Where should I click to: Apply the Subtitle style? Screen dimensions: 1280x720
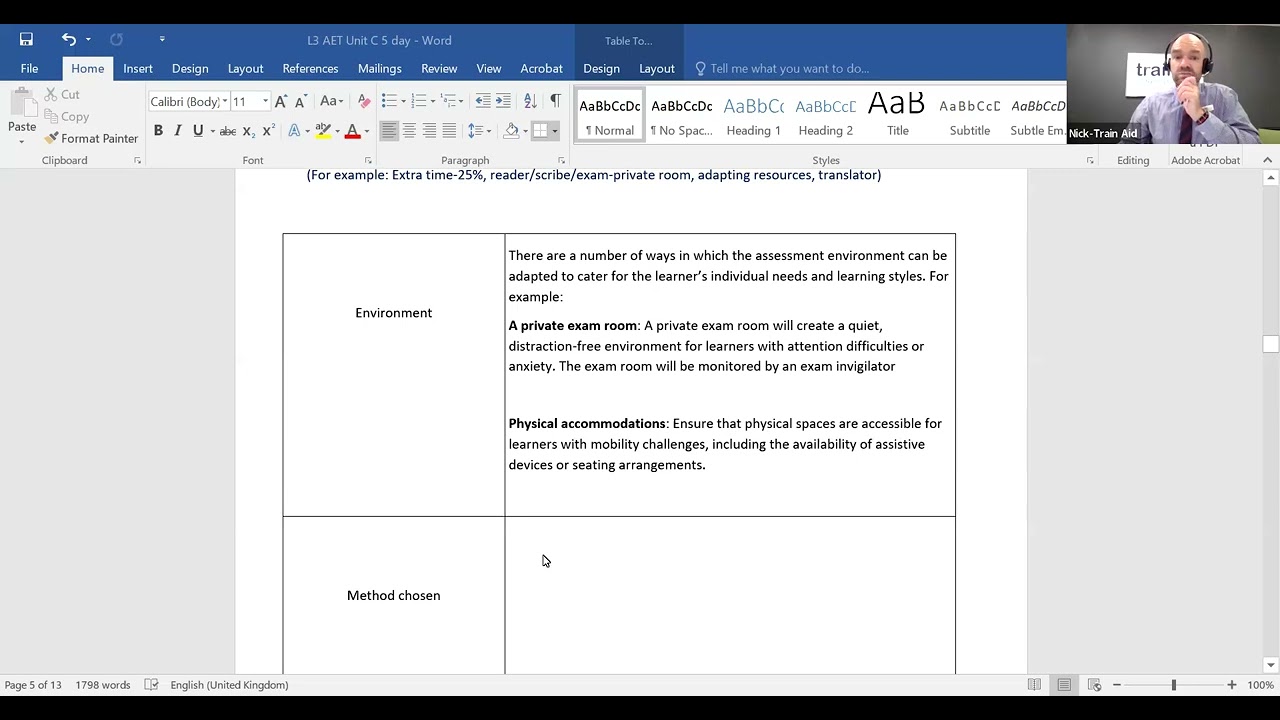pos(970,116)
